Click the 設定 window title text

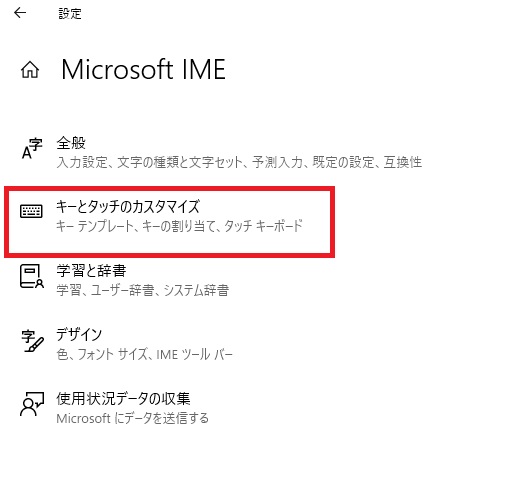[x=70, y=14]
